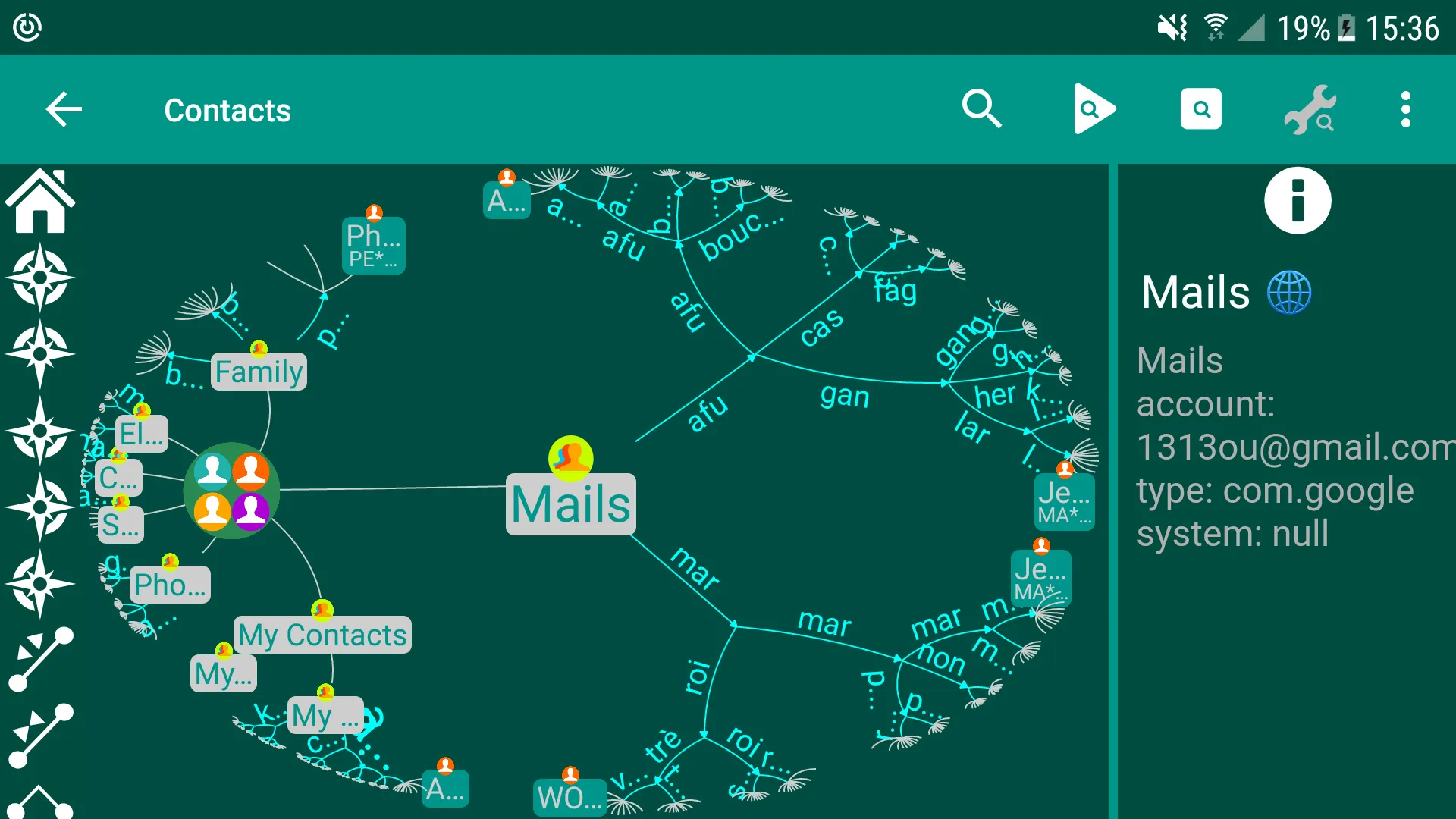Click the back arrow button
The width and height of the screenshot is (1456, 819).
(x=62, y=109)
